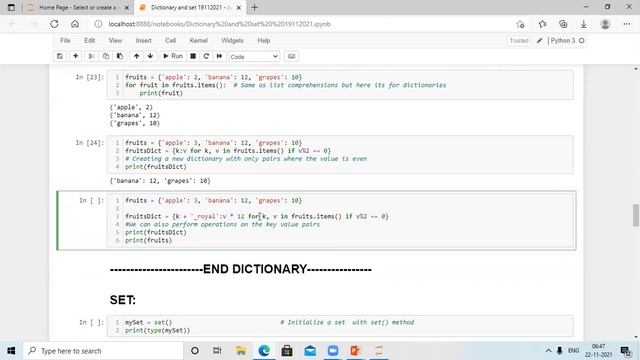Open a new browser tab
Image resolution: width=640 pixels, height=360 pixels.
coord(254,7)
